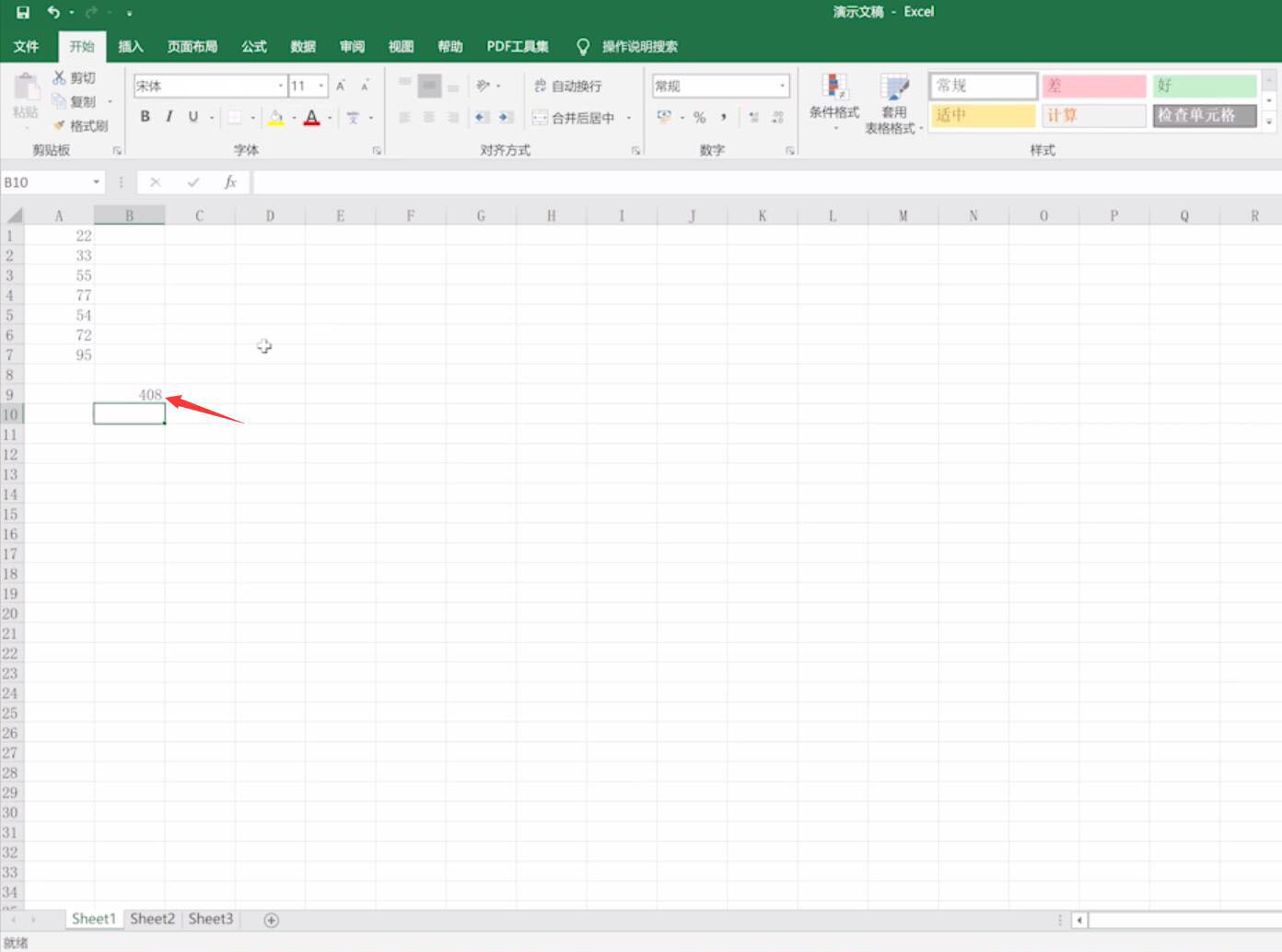
Task: Switch to the PDF工具集 tab
Action: [518, 46]
